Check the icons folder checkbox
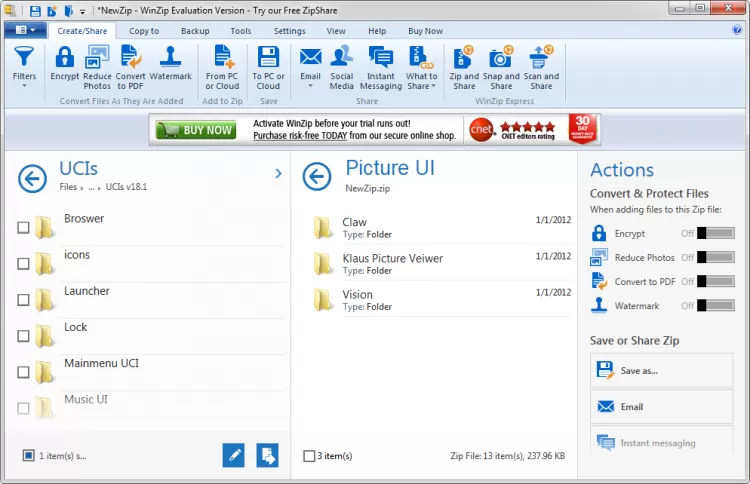The height and width of the screenshot is (484, 750). click(x=23, y=264)
